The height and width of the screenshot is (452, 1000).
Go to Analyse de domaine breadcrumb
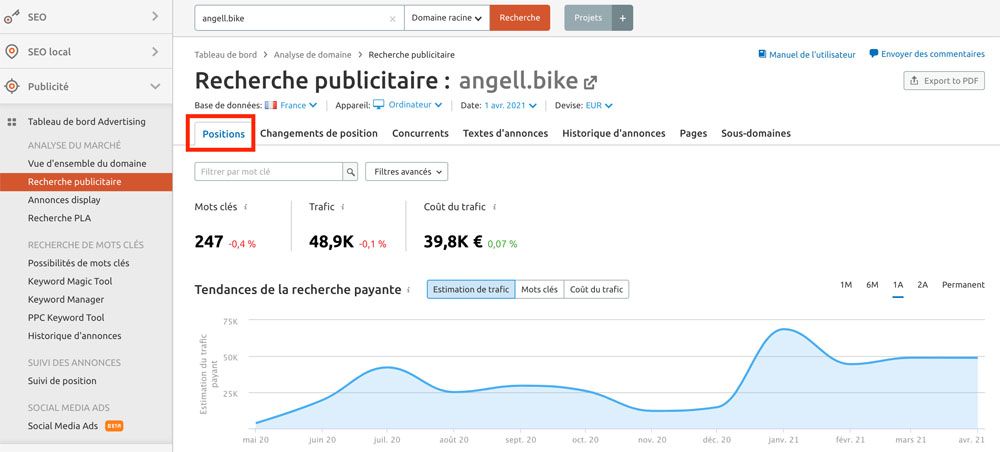(312, 55)
